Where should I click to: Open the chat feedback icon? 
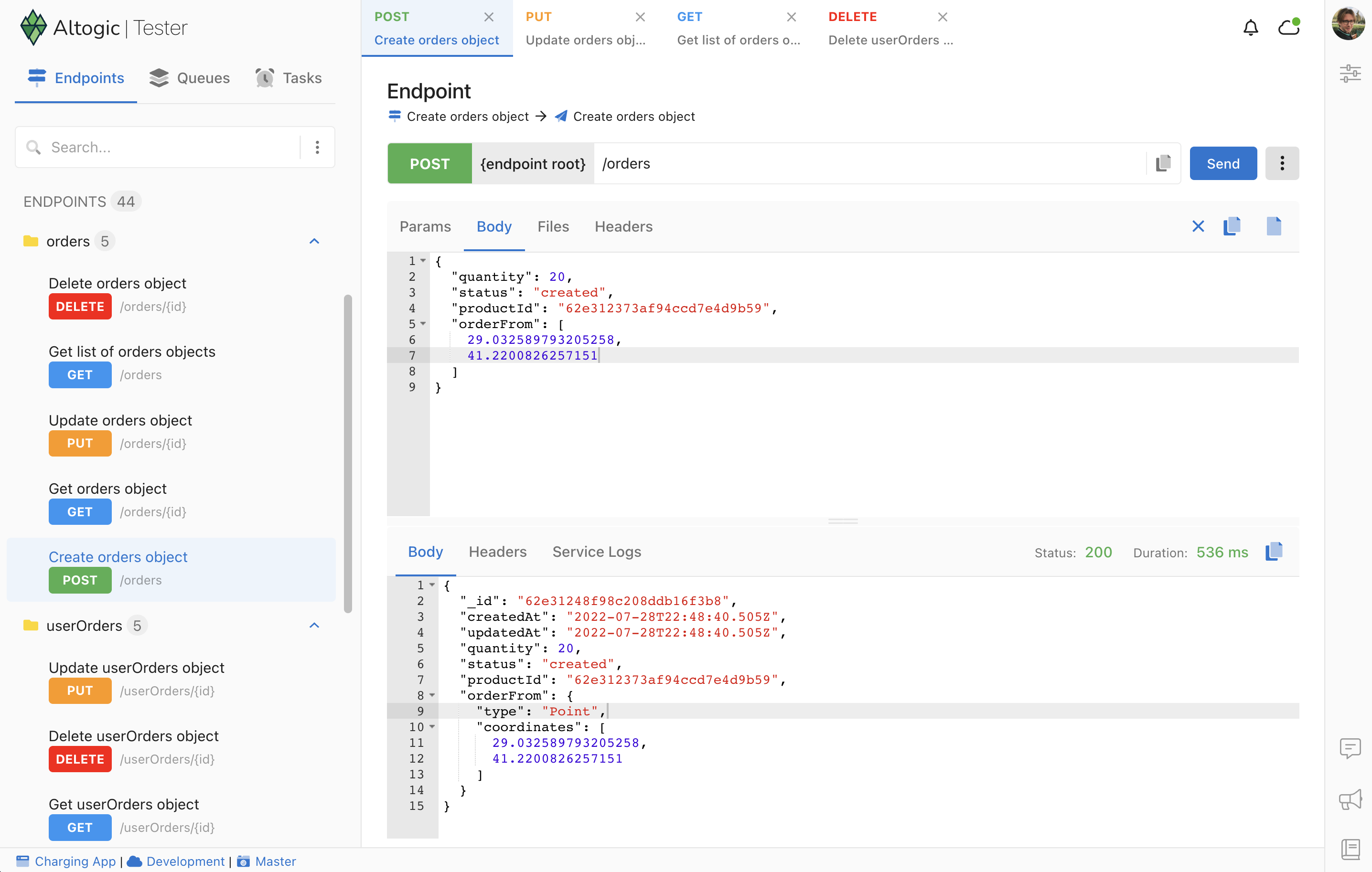click(1350, 748)
